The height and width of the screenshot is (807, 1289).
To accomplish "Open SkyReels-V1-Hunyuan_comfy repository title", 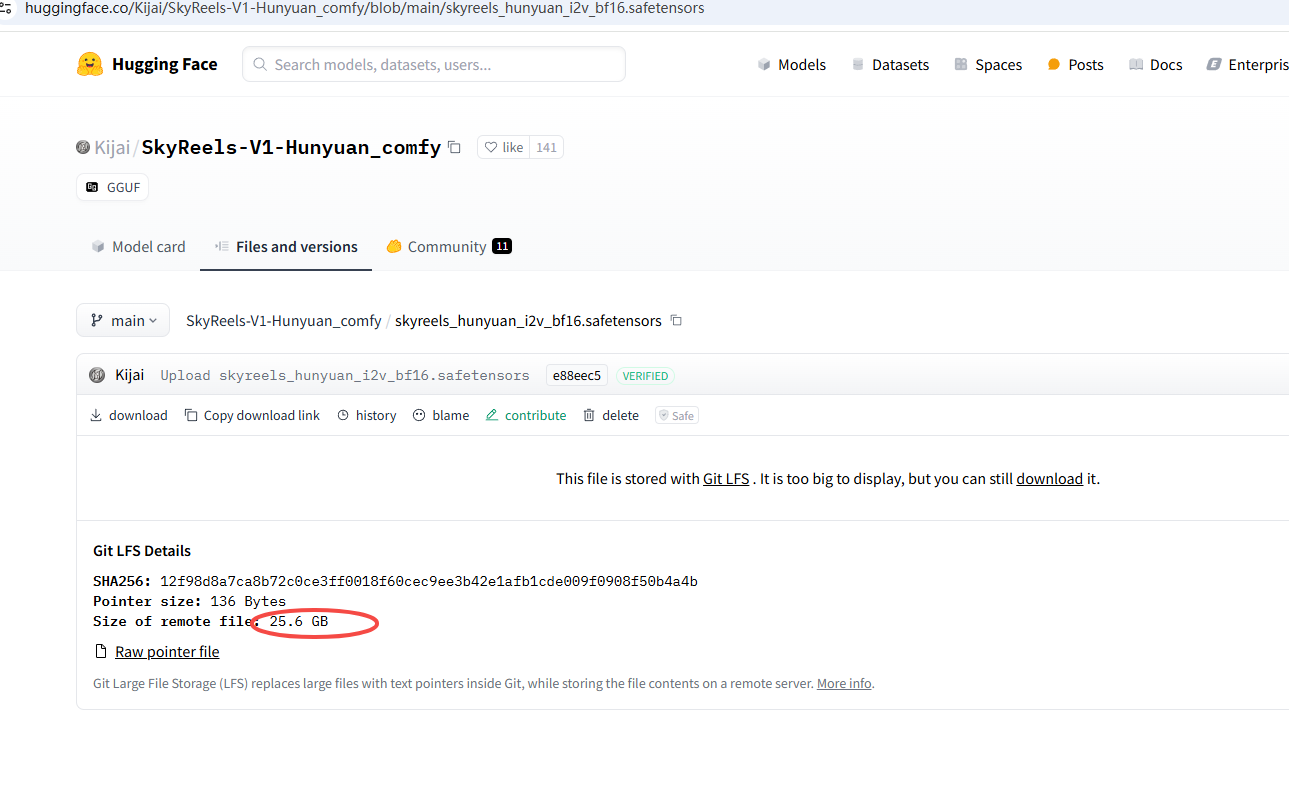I will coord(291,147).
